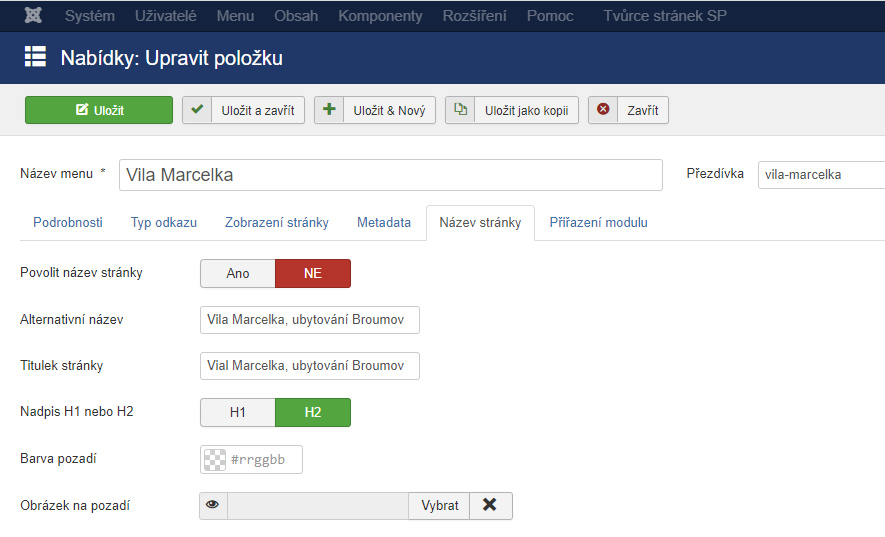This screenshot has width=885, height=537.
Task: Open the Barva pozadí color picker swatch
Action: point(215,460)
